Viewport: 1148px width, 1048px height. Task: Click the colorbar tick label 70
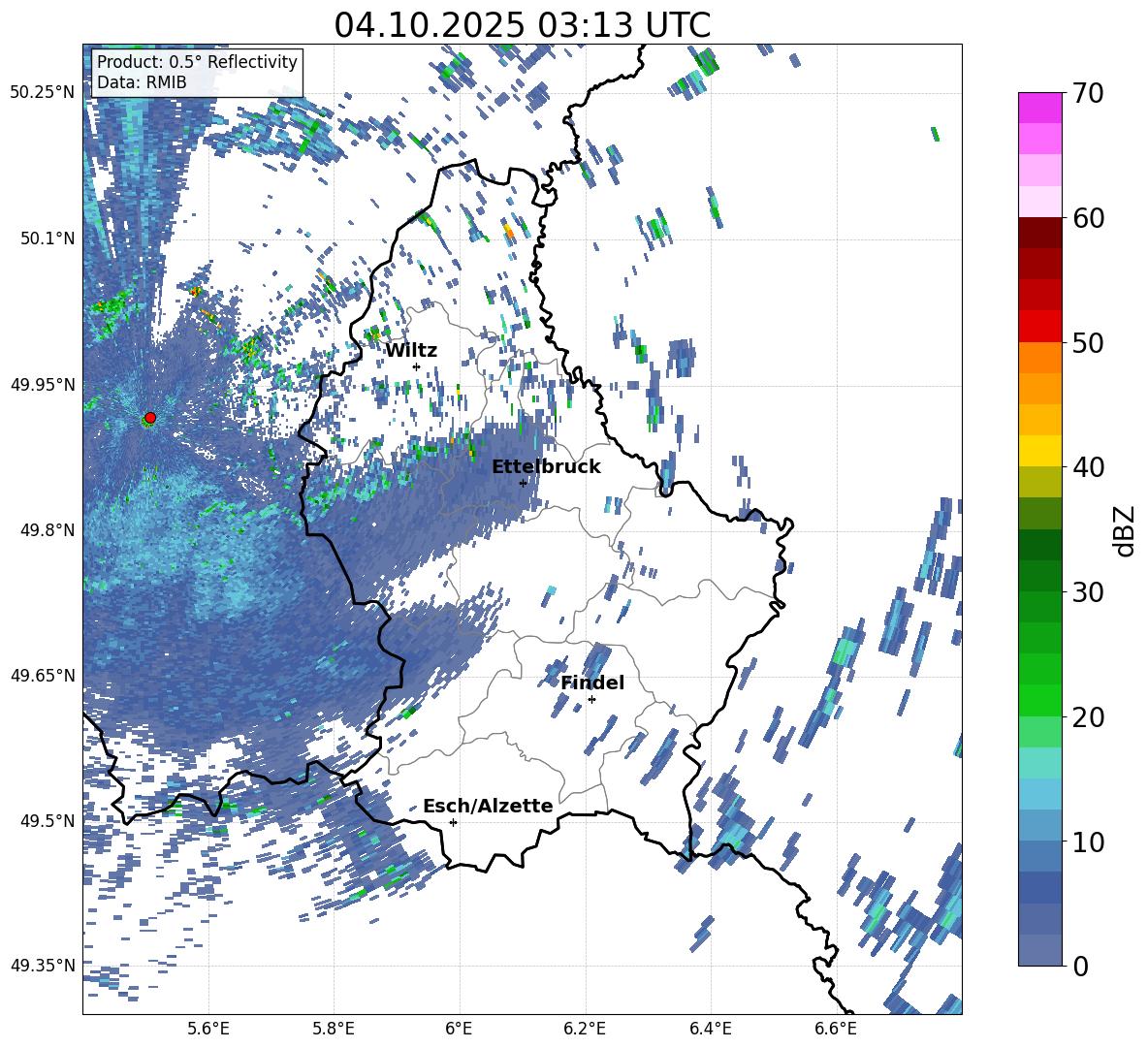1088,93
